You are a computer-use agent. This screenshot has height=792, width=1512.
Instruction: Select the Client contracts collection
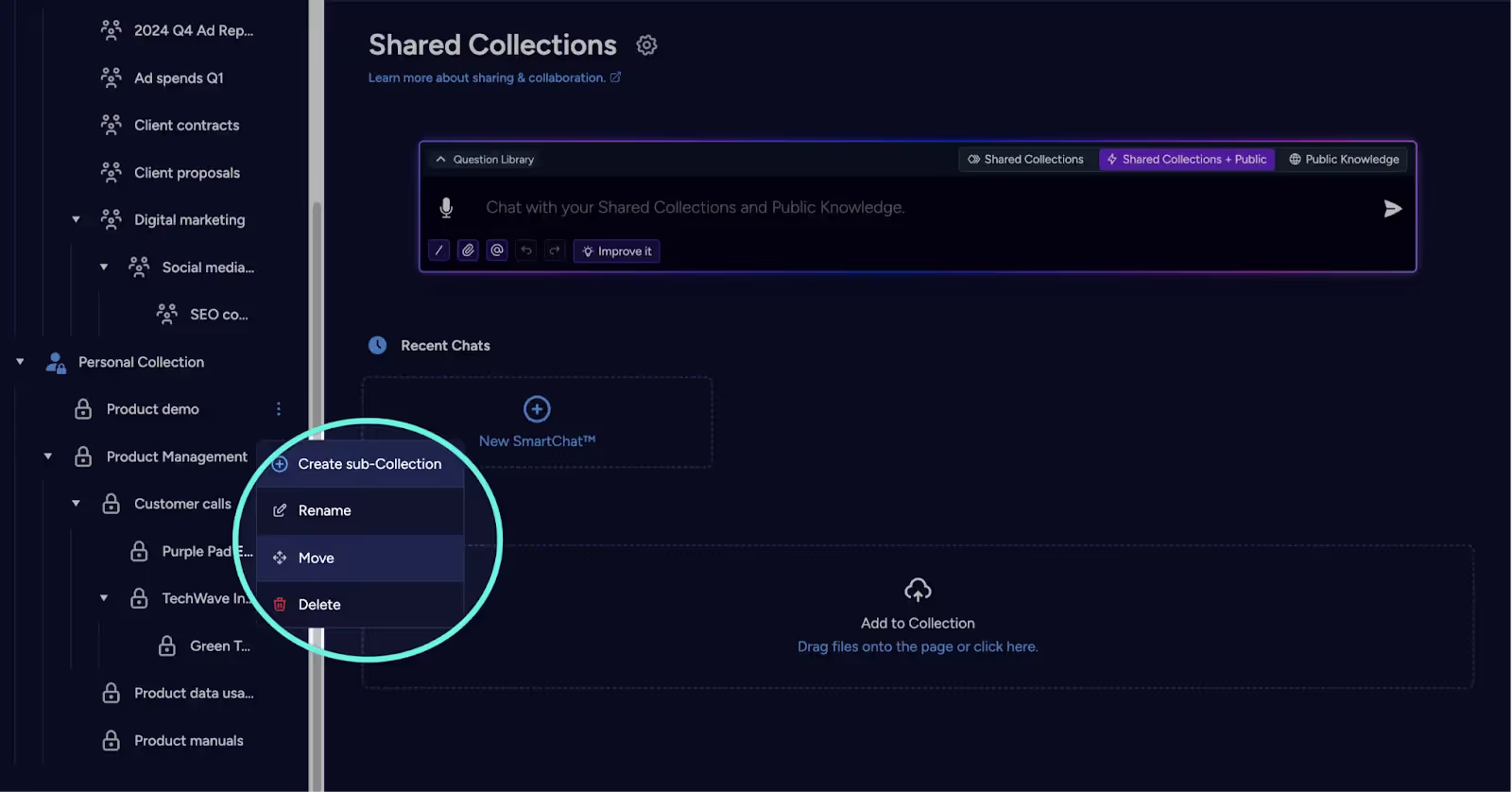[x=186, y=125]
